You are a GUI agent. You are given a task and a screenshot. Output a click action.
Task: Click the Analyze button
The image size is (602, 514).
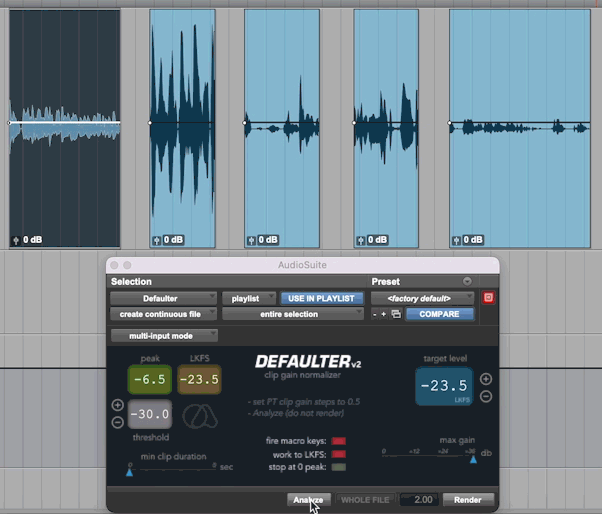309,500
